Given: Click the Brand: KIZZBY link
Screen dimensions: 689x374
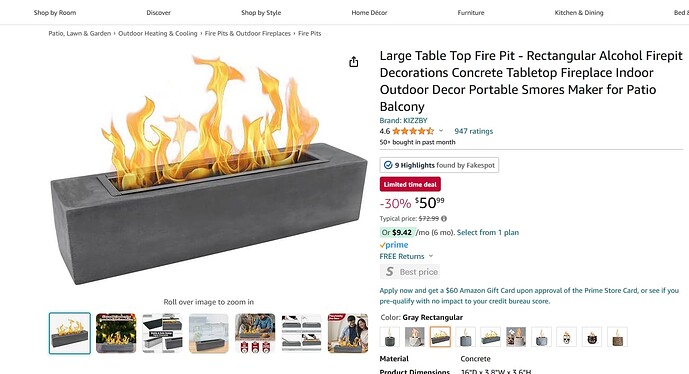Looking at the screenshot, I should (403, 120).
